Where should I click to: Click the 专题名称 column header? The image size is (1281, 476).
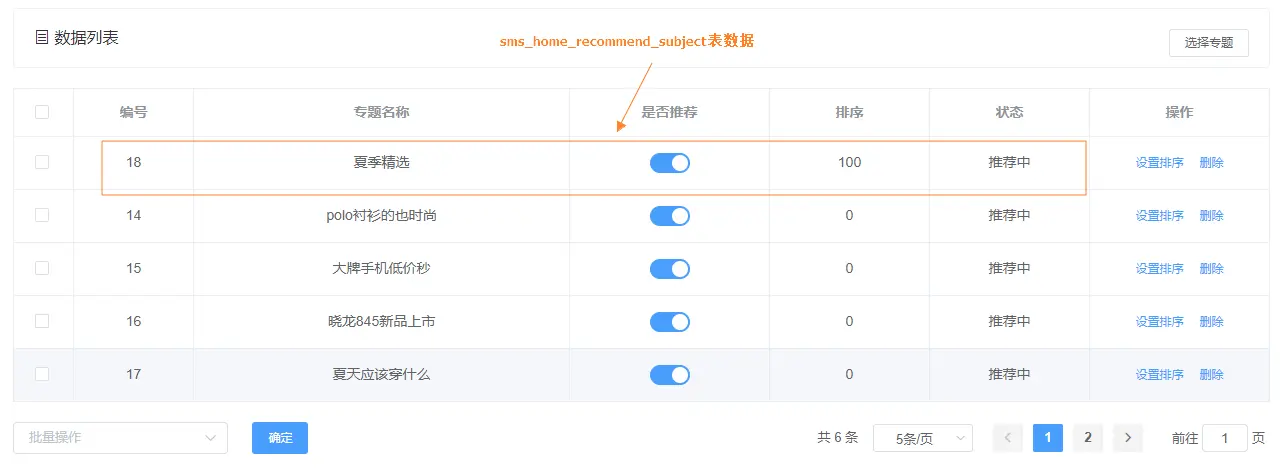click(382, 112)
